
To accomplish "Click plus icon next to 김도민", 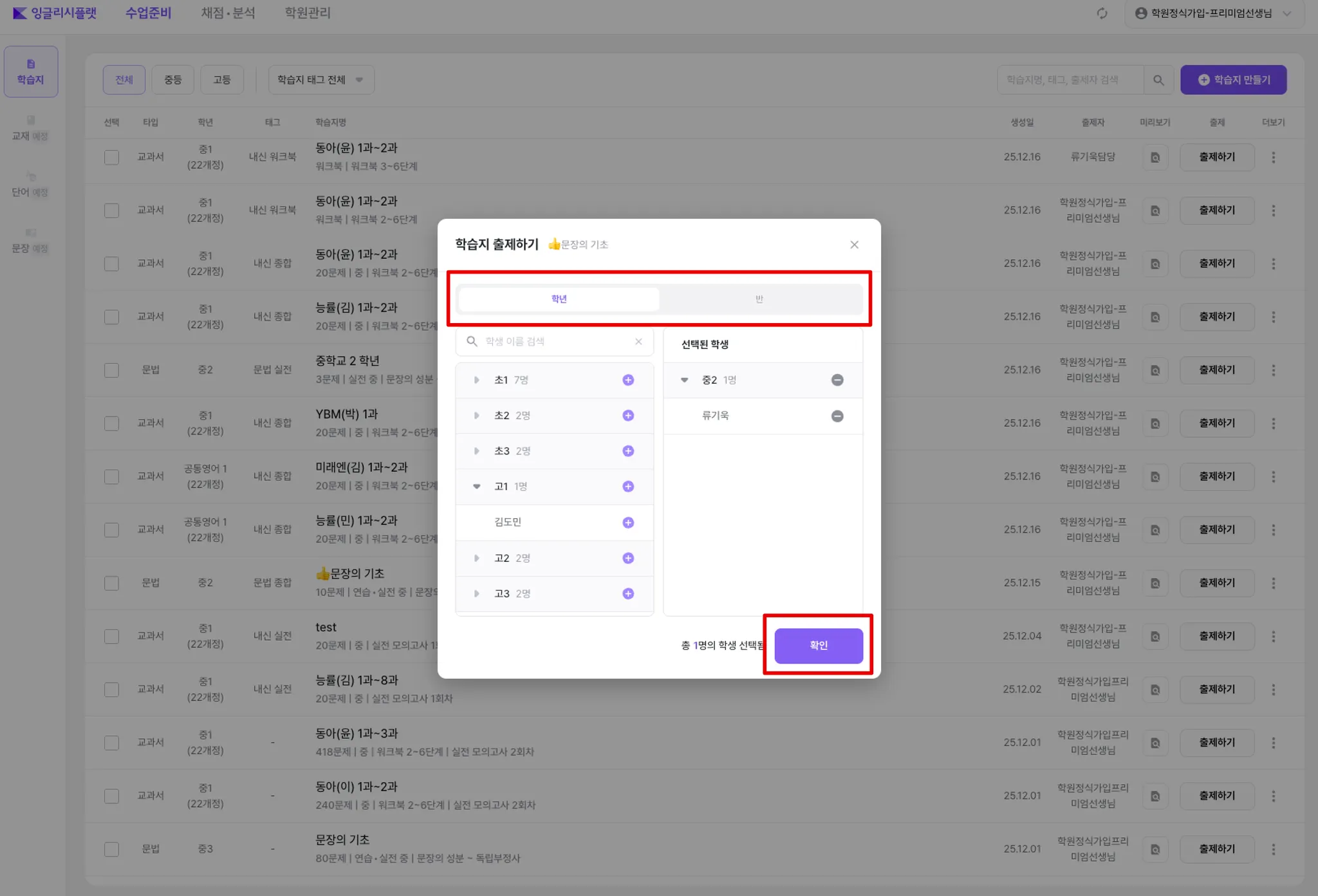I will point(628,523).
